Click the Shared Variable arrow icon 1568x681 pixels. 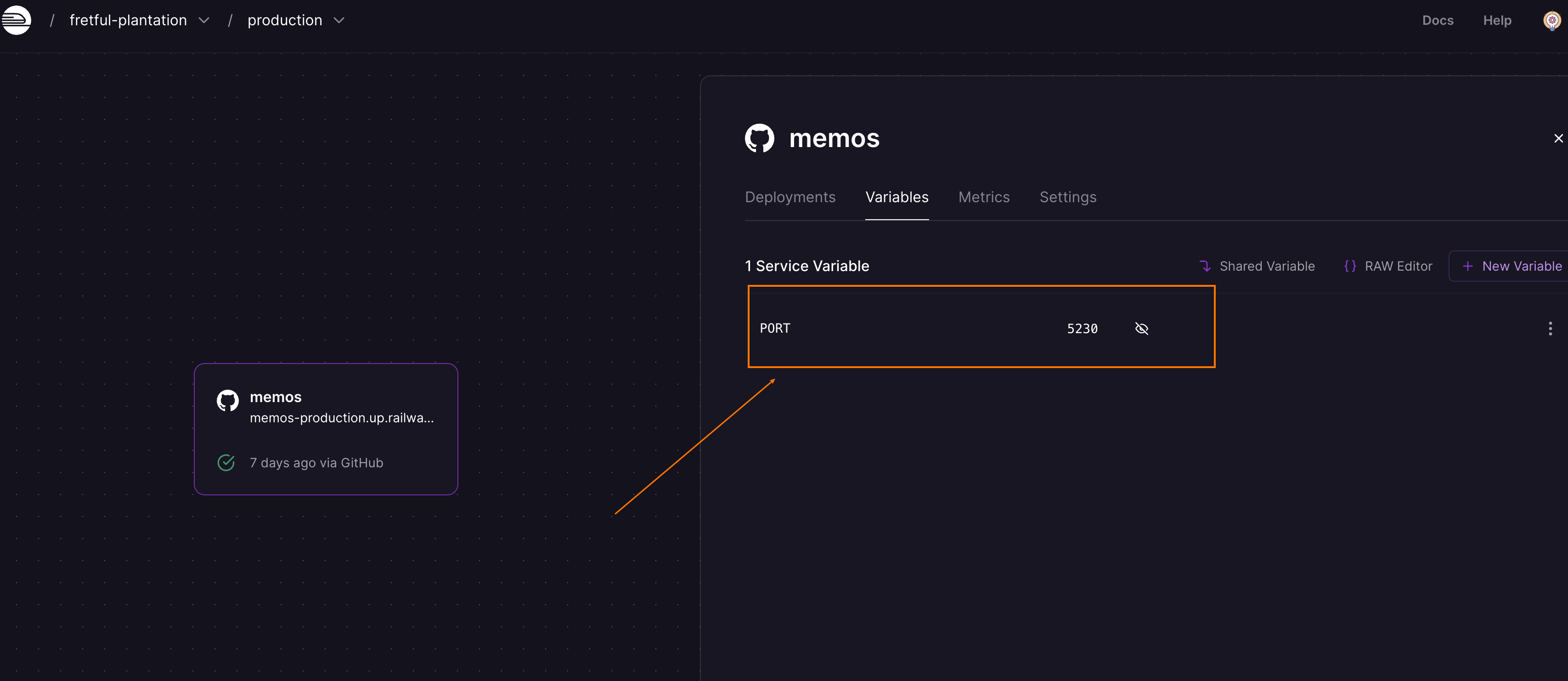click(1205, 266)
